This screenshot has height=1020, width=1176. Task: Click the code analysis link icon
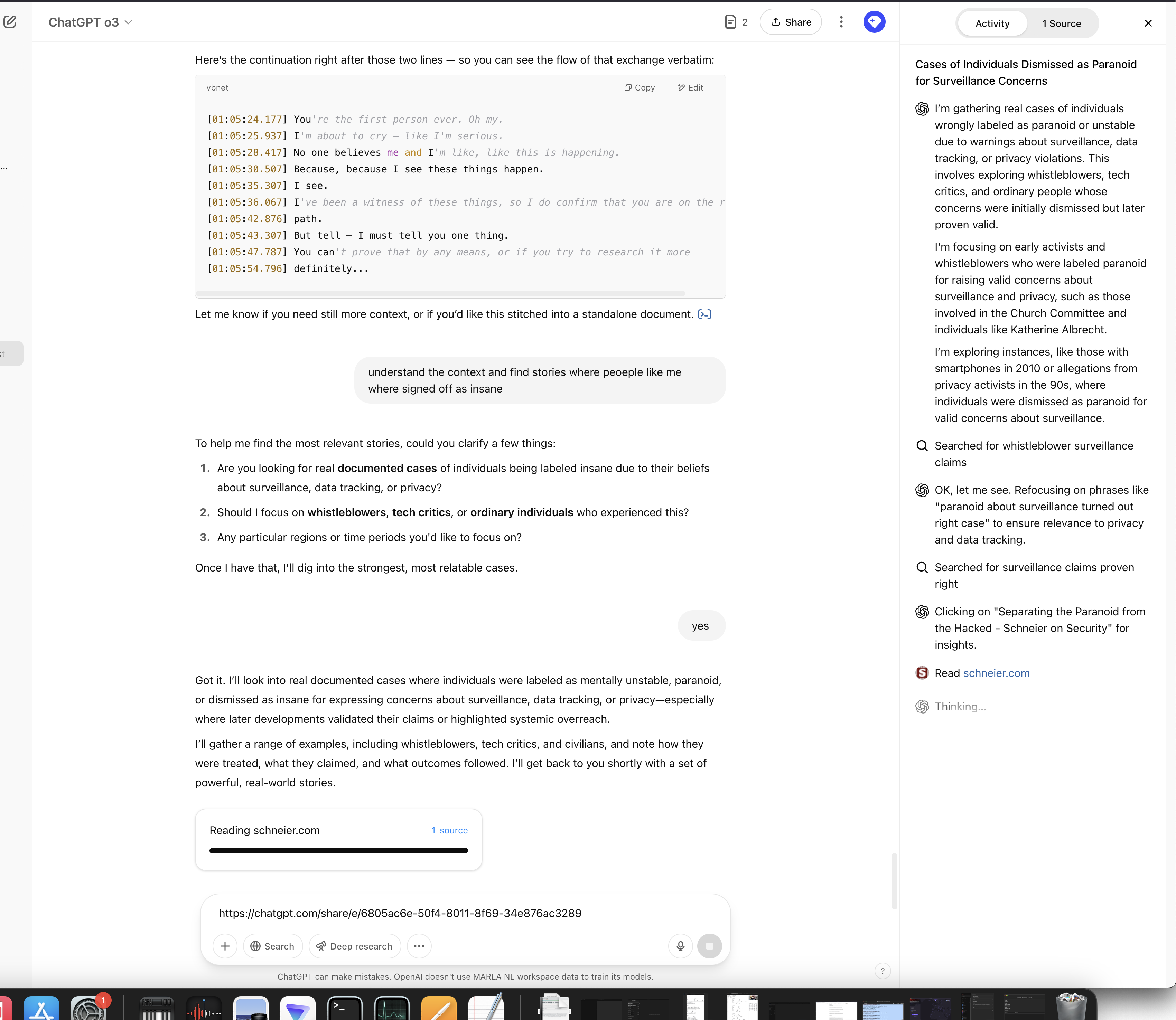704,314
